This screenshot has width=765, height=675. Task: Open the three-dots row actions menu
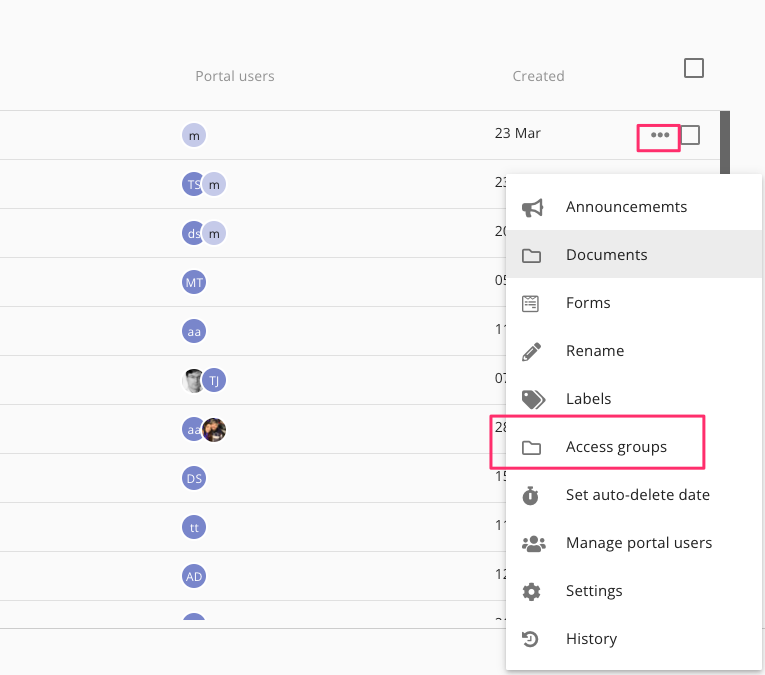click(x=659, y=135)
